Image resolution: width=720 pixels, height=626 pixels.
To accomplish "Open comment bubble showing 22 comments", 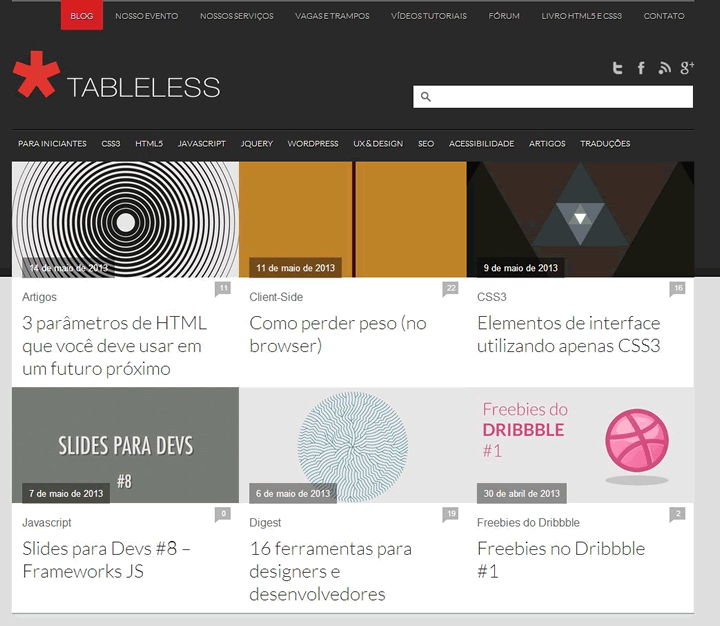I will (x=450, y=289).
